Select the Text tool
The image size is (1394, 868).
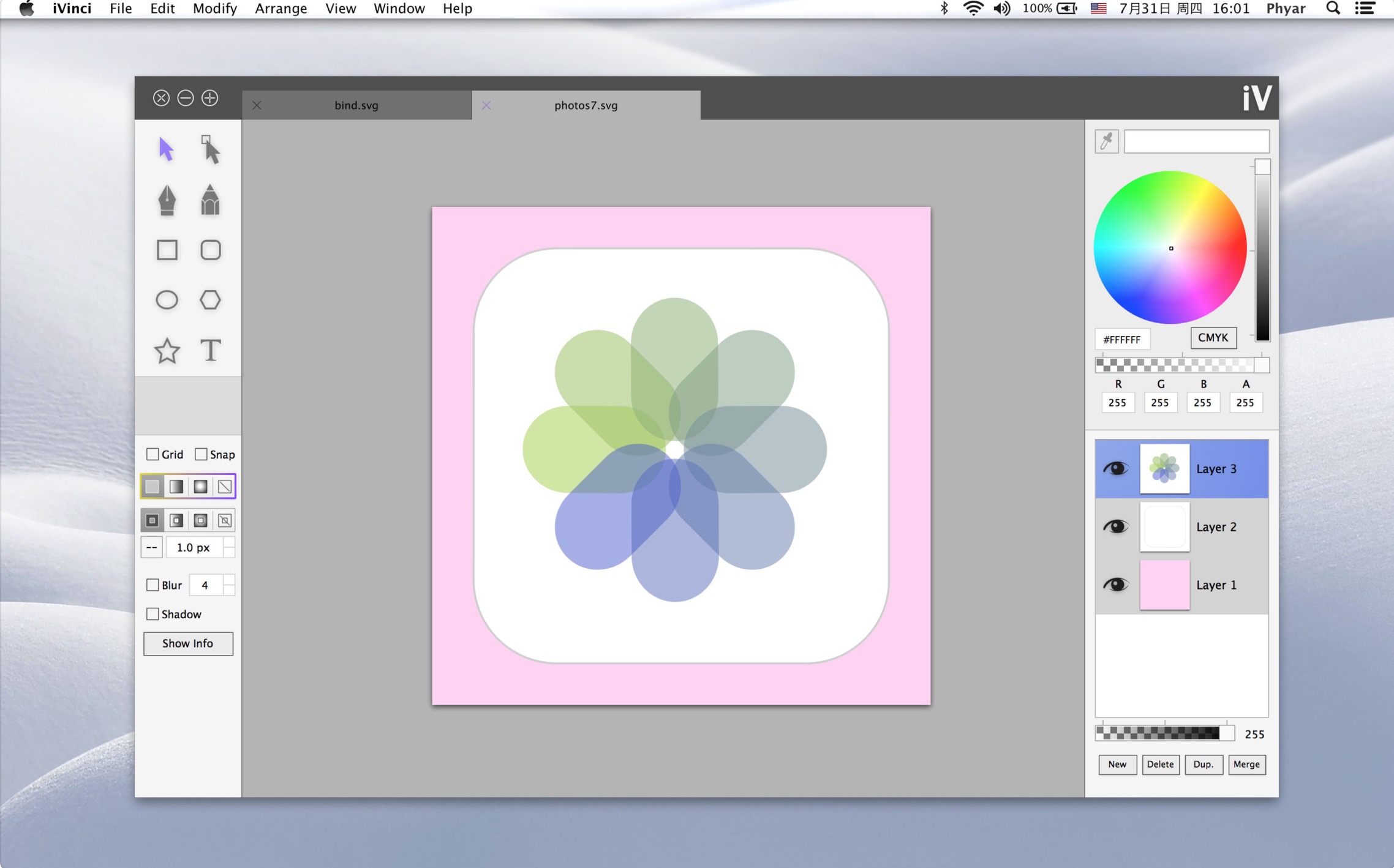[x=210, y=351]
